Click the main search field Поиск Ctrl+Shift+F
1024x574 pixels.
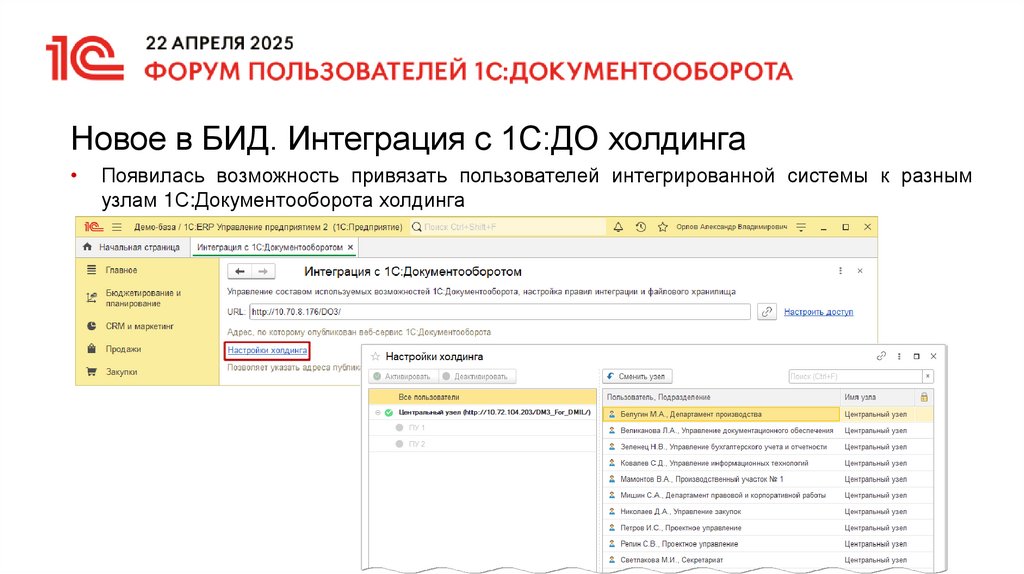[x=508, y=227]
